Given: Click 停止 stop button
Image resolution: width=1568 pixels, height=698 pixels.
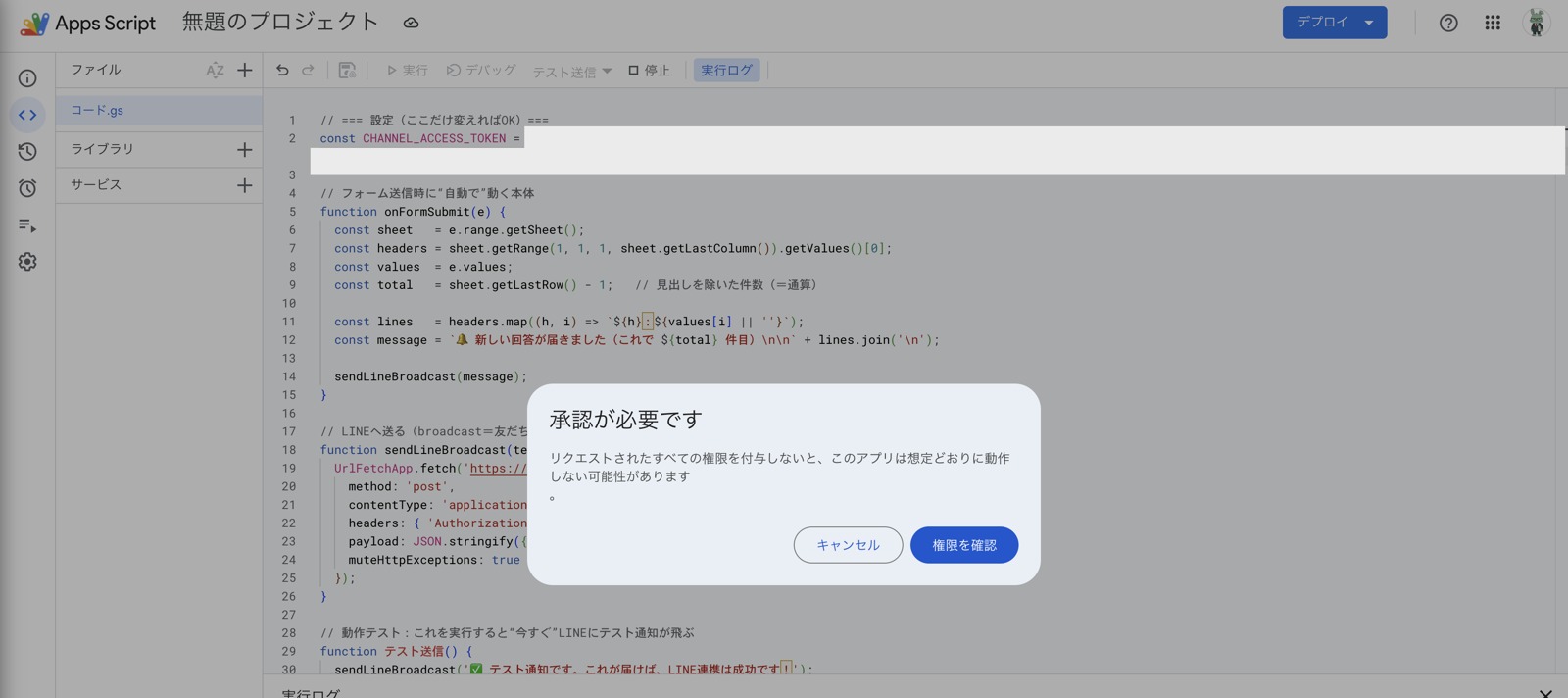Looking at the screenshot, I should pos(649,70).
